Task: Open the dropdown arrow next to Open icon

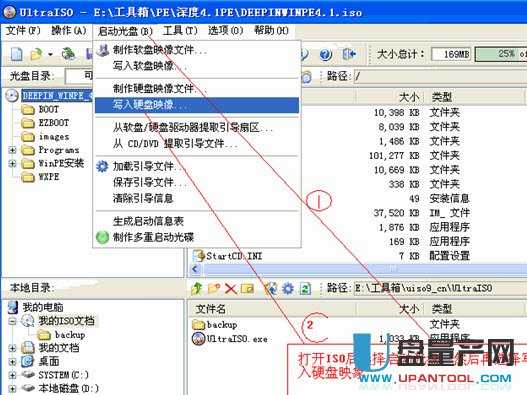Action: point(50,54)
